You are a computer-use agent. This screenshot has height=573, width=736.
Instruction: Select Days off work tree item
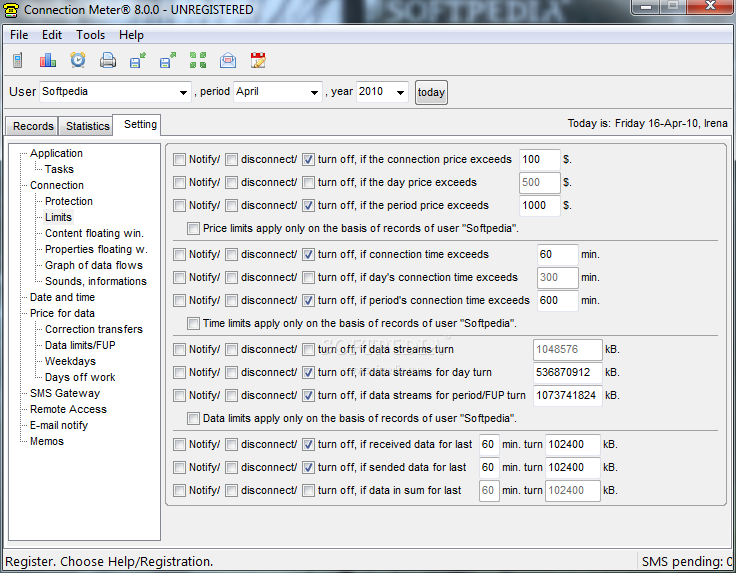80,377
